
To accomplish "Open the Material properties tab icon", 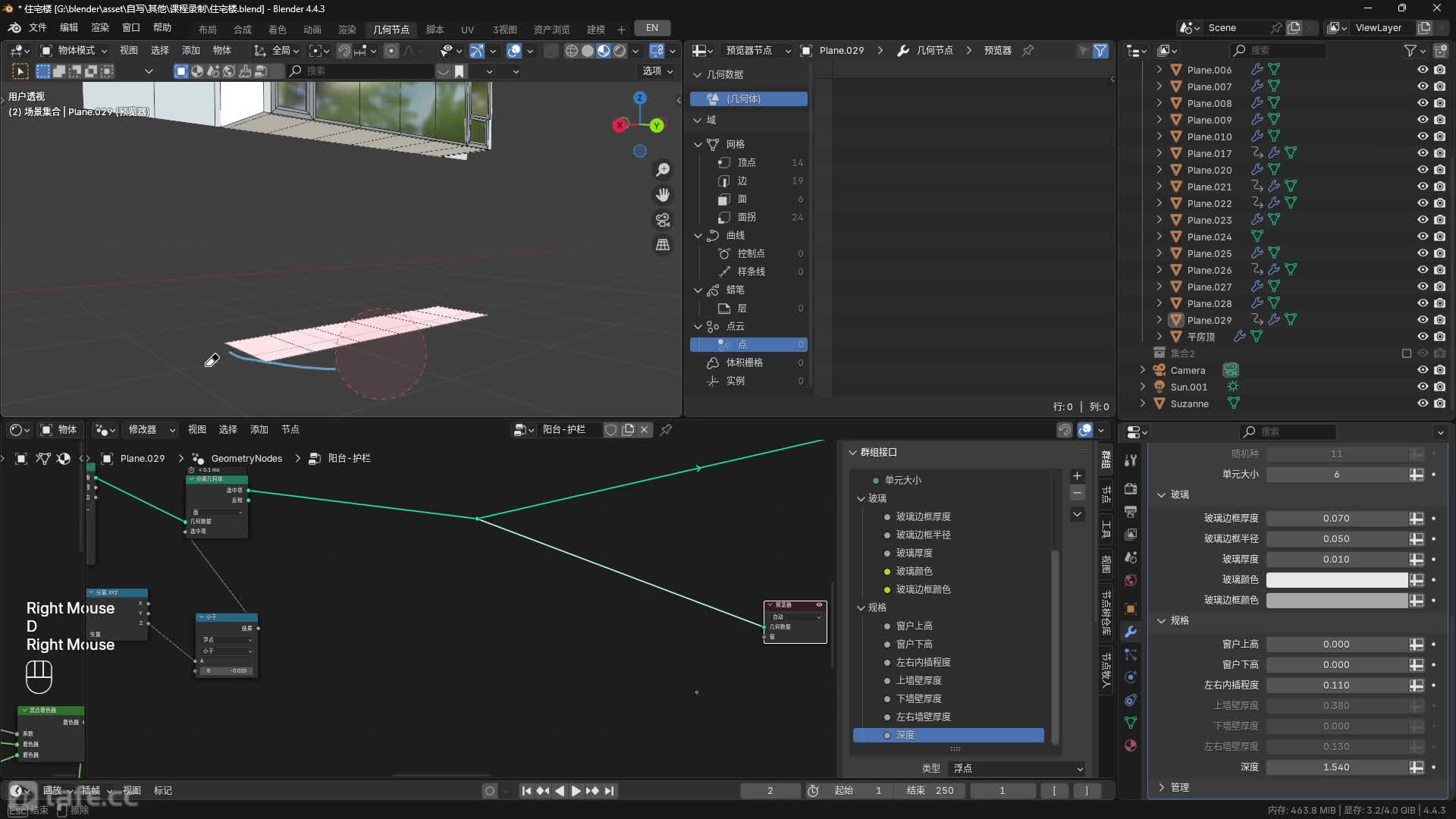I will coord(1131,745).
